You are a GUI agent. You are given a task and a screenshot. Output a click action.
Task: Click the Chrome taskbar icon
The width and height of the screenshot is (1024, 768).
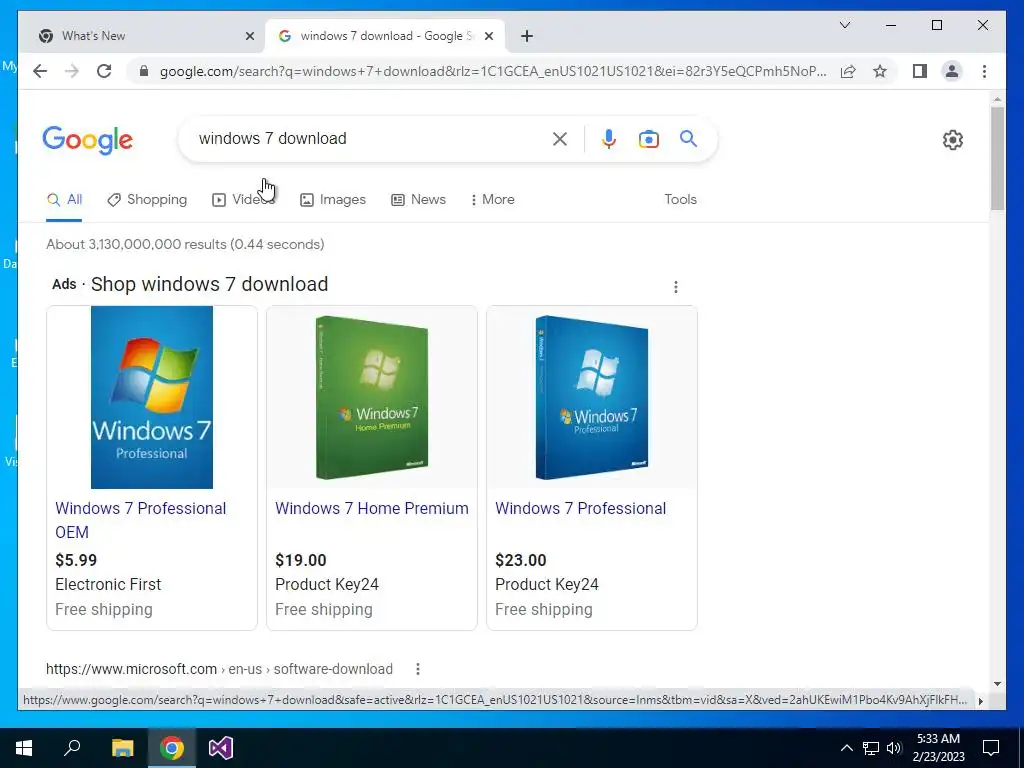(x=172, y=748)
